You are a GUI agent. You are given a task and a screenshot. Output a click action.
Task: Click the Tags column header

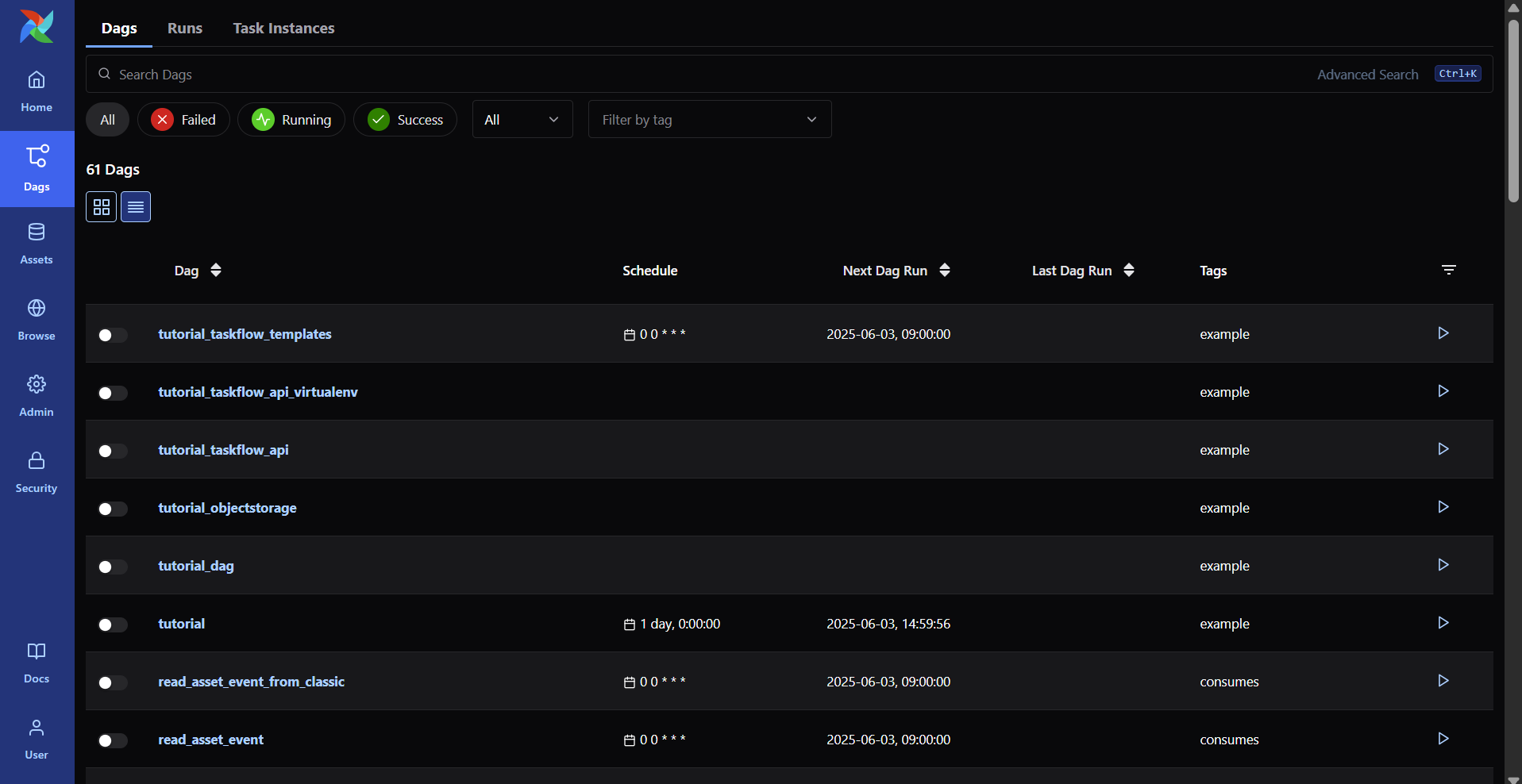pyautogui.click(x=1213, y=271)
